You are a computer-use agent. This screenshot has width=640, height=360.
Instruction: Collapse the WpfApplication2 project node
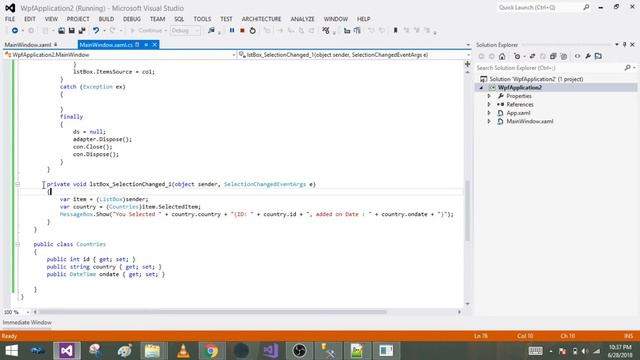(482, 87)
